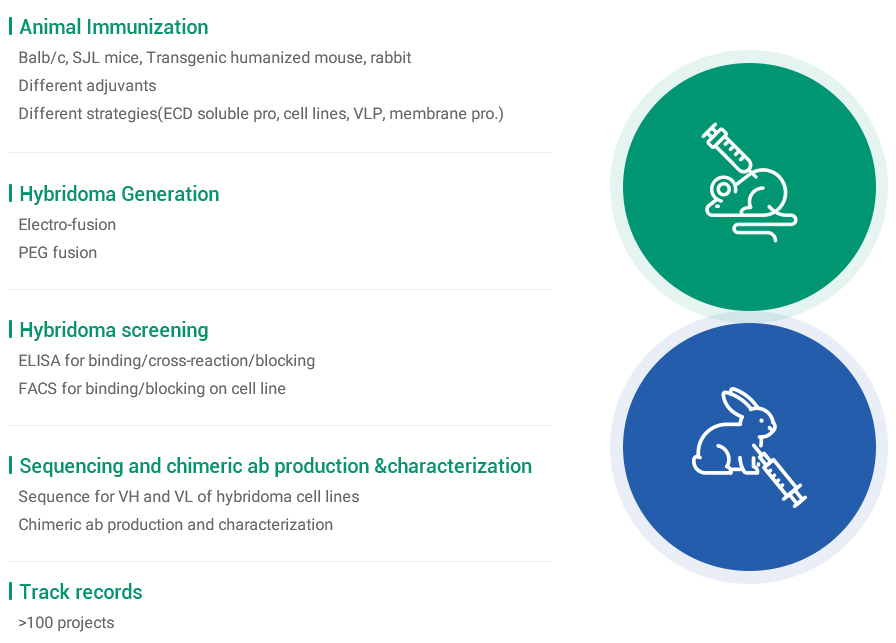Select the blue circle graphic
Viewport: 896px width, 643px height.
749,447
